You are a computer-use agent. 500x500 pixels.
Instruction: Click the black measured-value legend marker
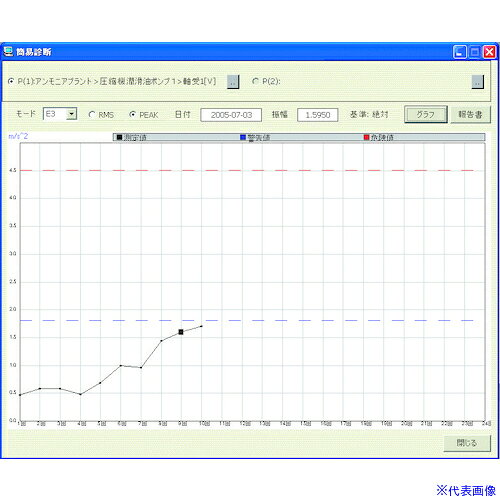point(119,137)
